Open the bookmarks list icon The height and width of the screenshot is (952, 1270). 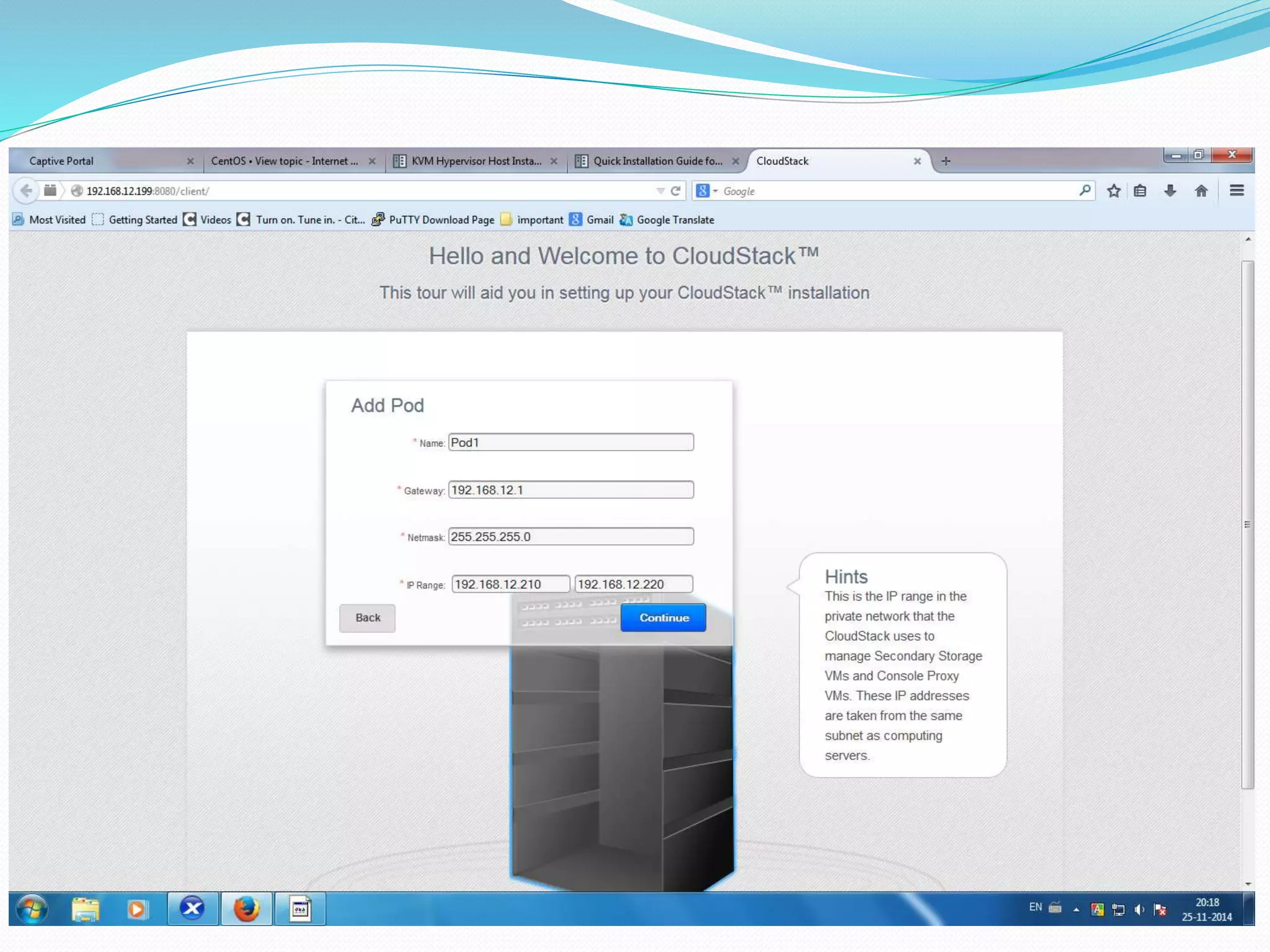pos(1140,191)
